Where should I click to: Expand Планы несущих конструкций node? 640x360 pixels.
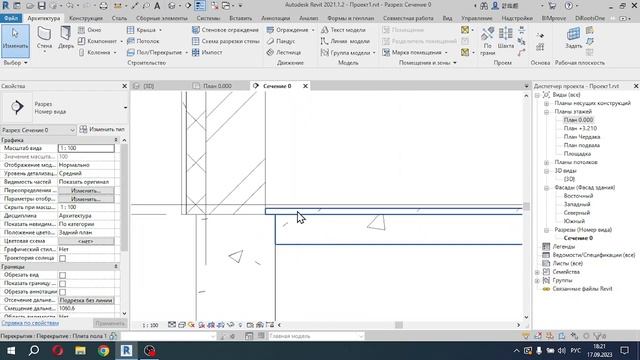coord(546,103)
